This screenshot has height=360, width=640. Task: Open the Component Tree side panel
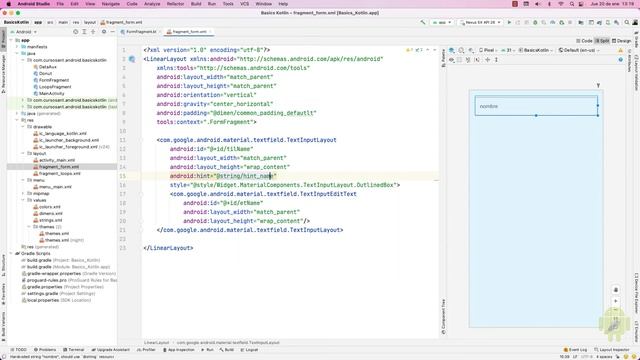pos(443,317)
